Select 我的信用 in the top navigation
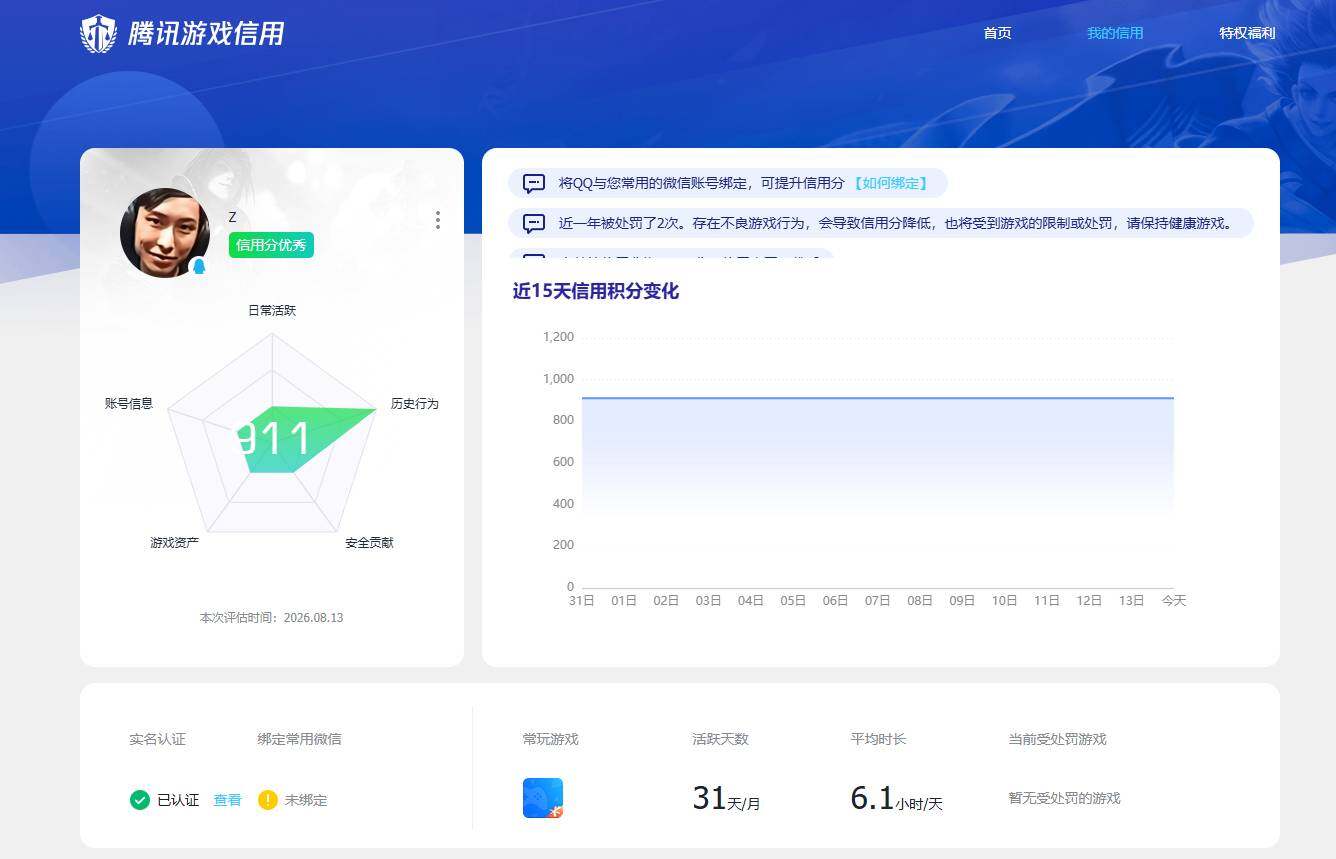 click(x=1115, y=33)
